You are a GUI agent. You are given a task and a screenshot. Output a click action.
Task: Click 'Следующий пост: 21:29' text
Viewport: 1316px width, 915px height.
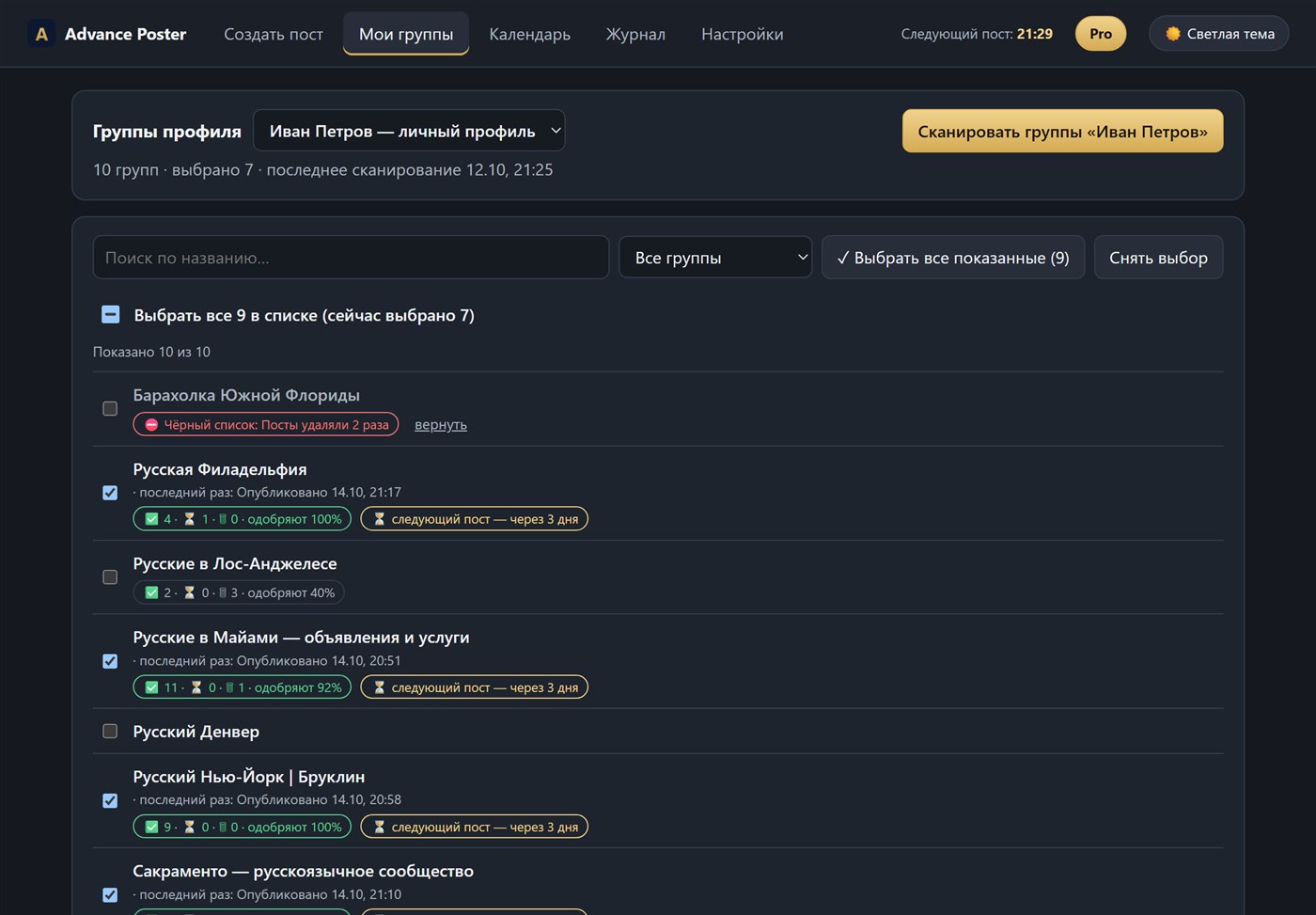click(977, 34)
